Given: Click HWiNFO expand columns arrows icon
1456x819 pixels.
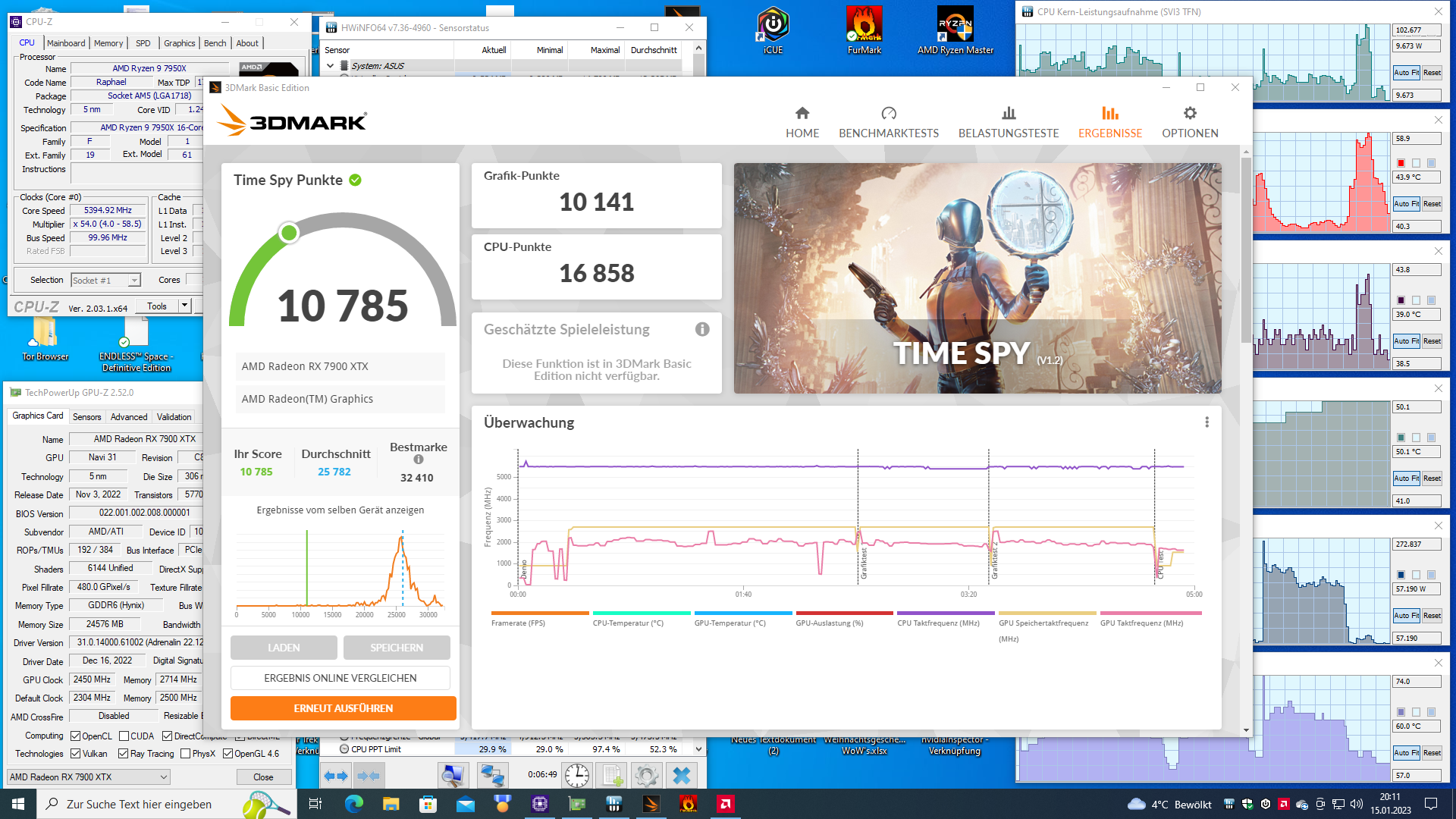Looking at the screenshot, I should [x=334, y=775].
